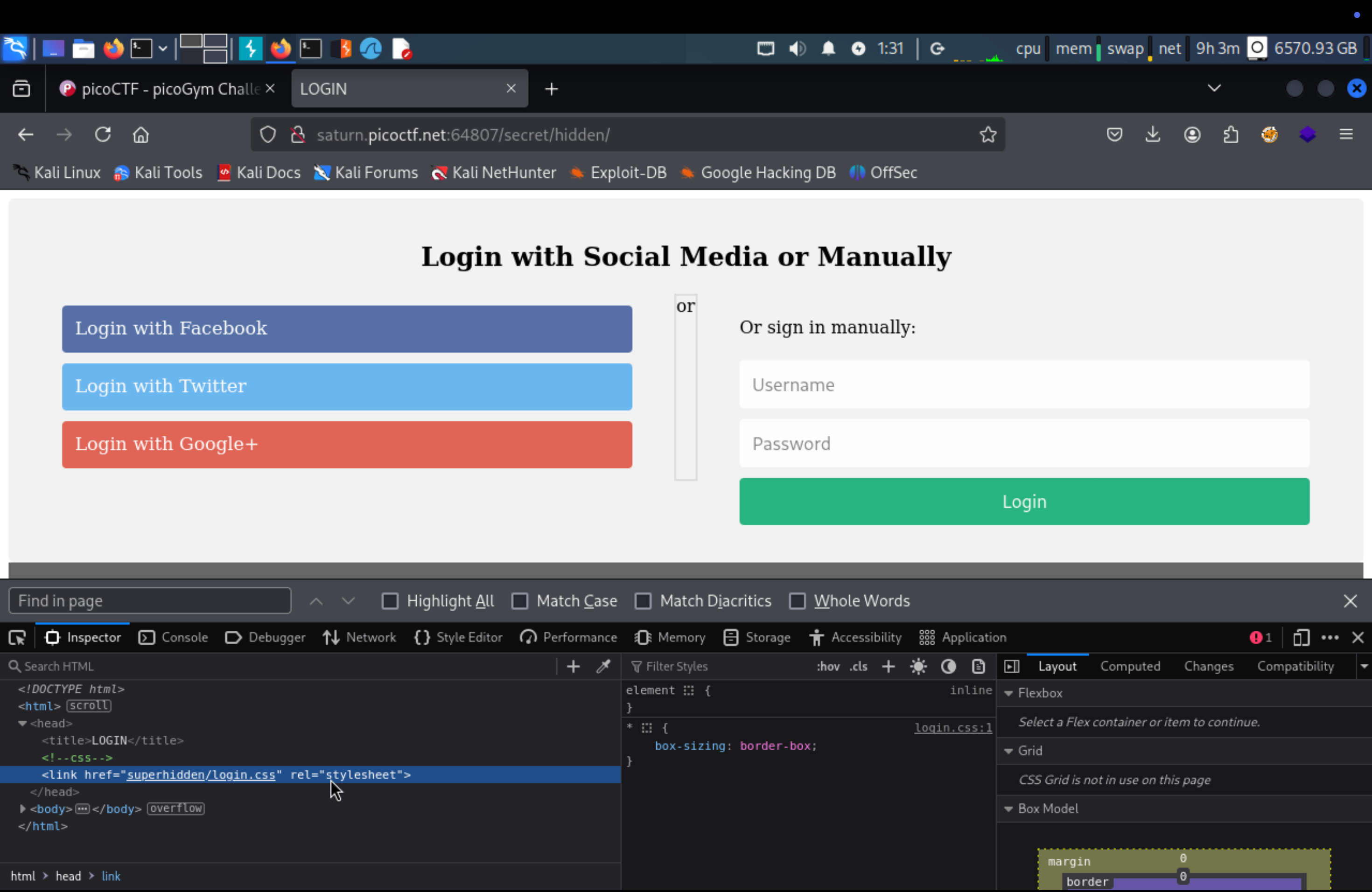The height and width of the screenshot is (892, 1372).
Task: Expand the body element in the tree
Action: 22,809
